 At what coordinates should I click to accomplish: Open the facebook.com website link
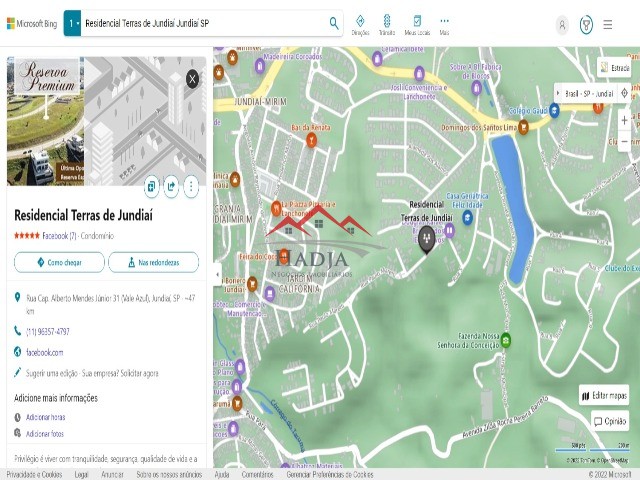(44, 352)
